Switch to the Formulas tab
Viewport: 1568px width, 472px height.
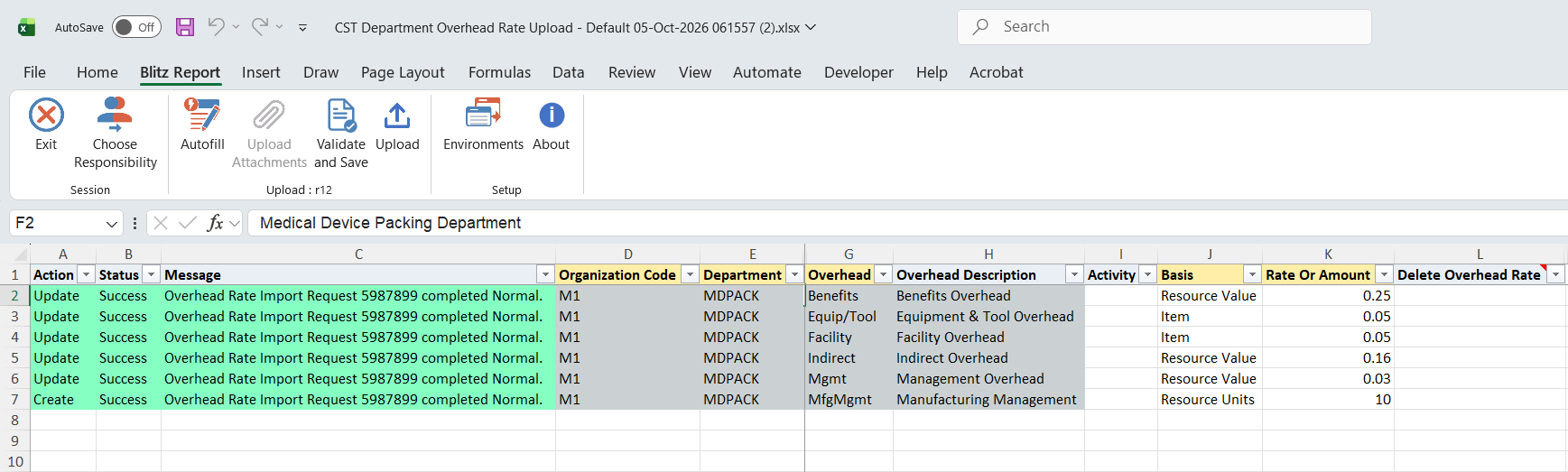[x=499, y=72]
